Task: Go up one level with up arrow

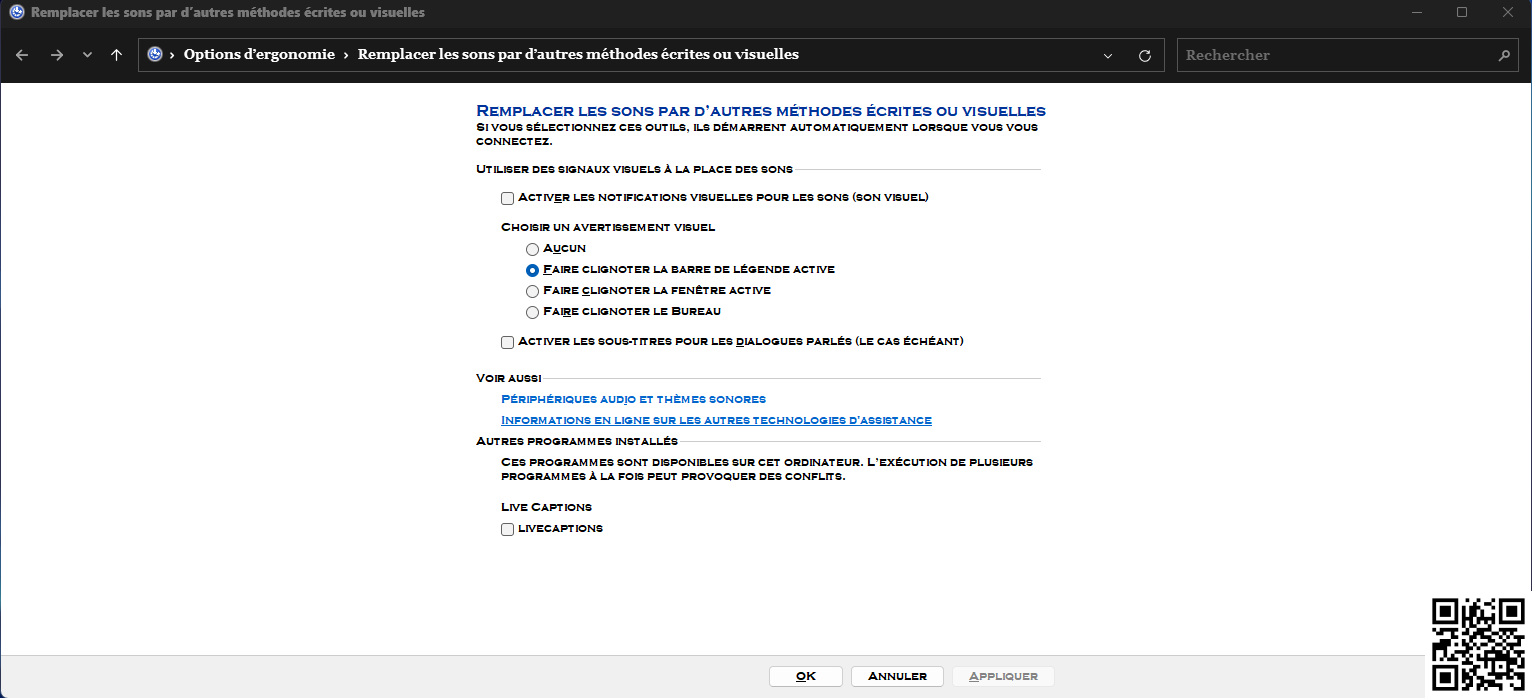Action: (x=116, y=55)
